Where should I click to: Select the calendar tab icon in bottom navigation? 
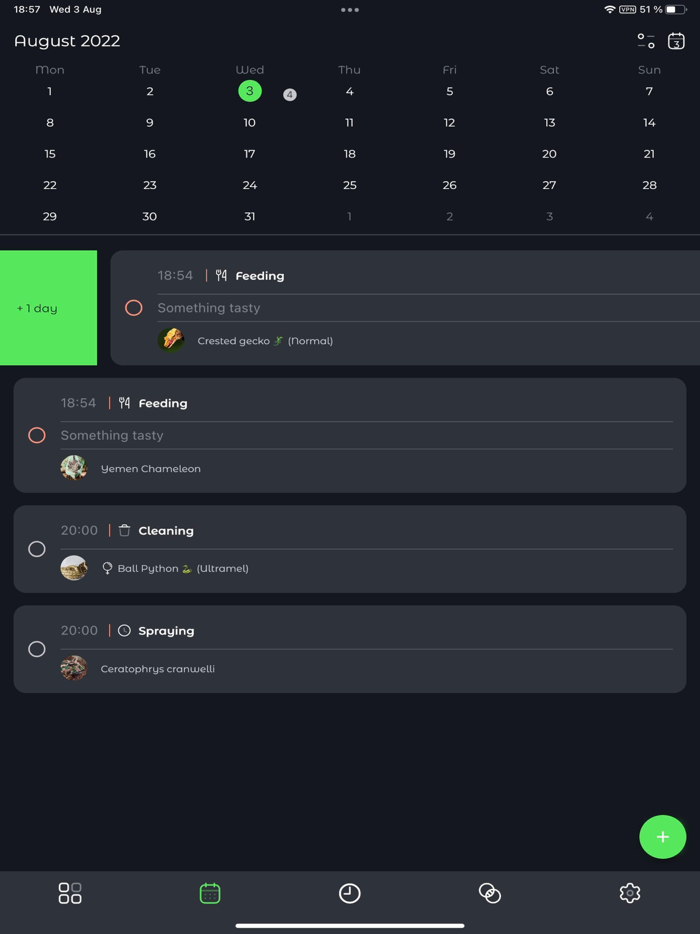pos(210,894)
